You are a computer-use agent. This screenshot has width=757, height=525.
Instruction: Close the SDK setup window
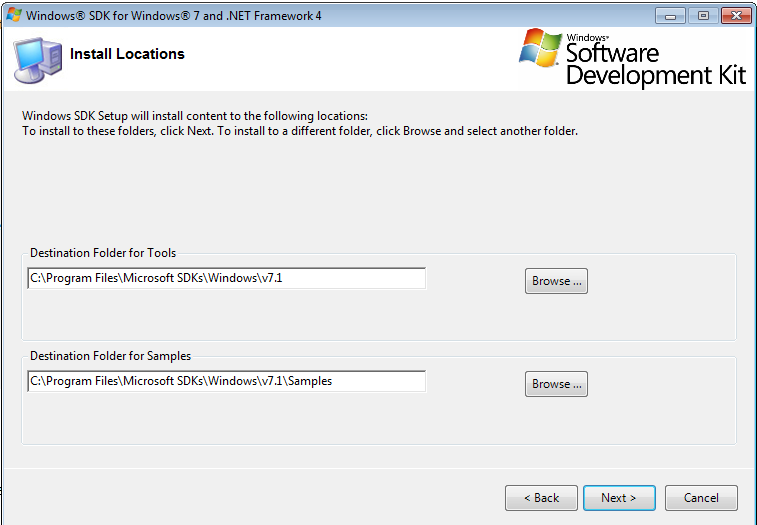pos(736,16)
